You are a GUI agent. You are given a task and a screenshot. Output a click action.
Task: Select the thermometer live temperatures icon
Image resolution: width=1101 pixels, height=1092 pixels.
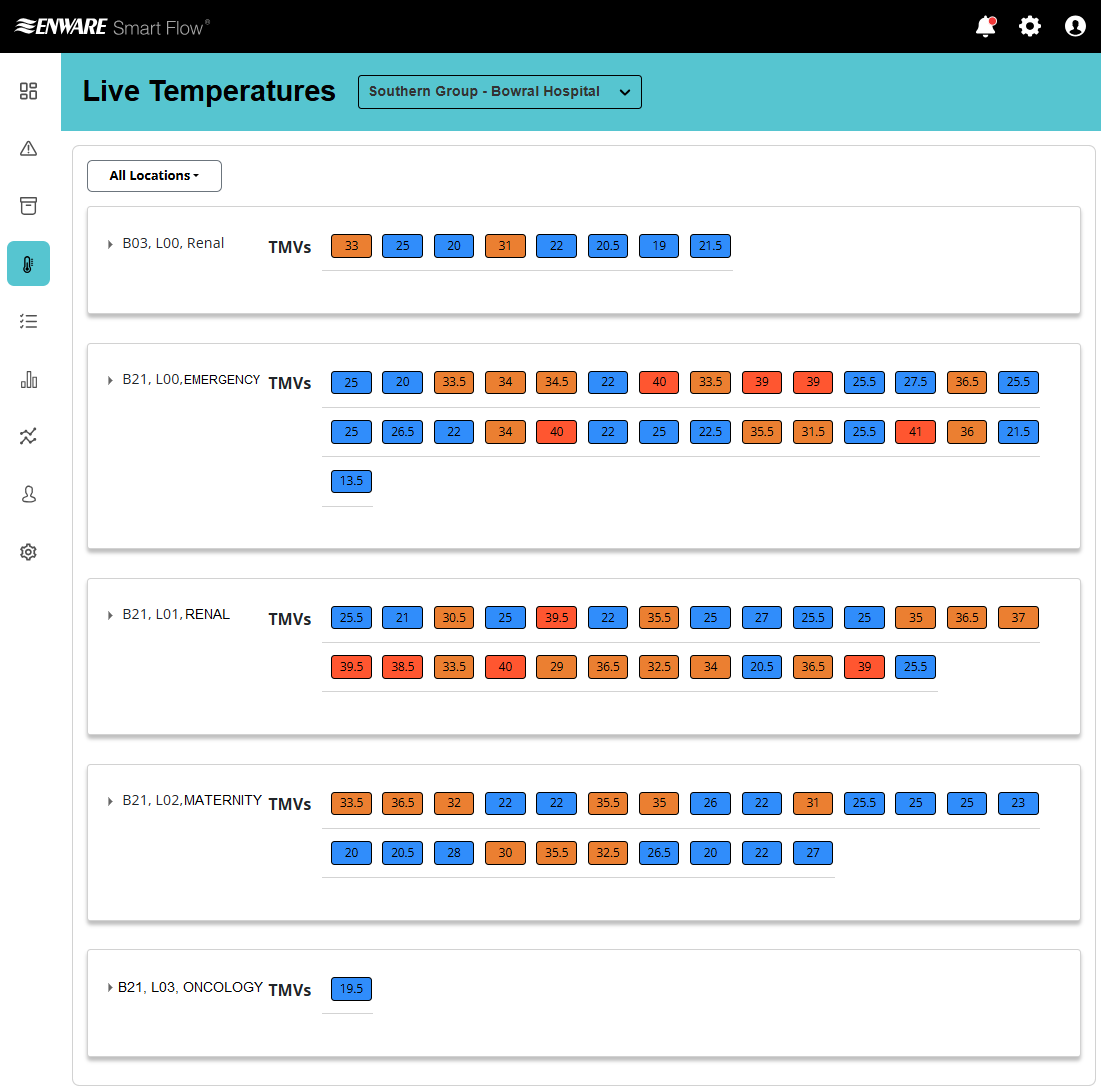pos(28,264)
